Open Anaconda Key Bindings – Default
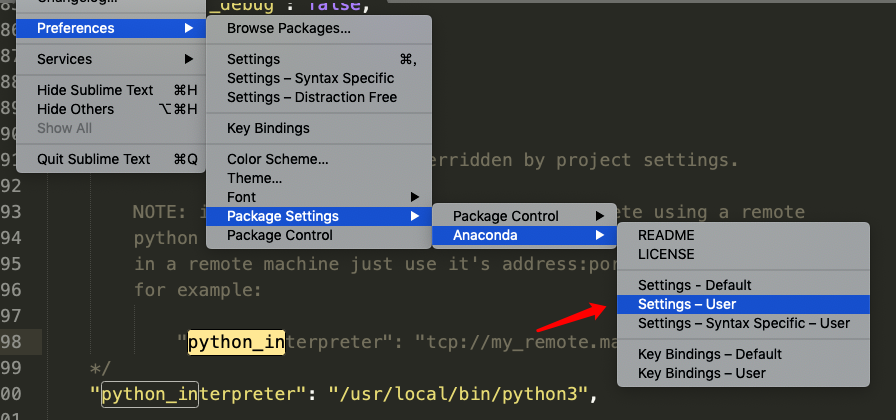Image resolution: width=896 pixels, height=420 pixels. (743, 354)
